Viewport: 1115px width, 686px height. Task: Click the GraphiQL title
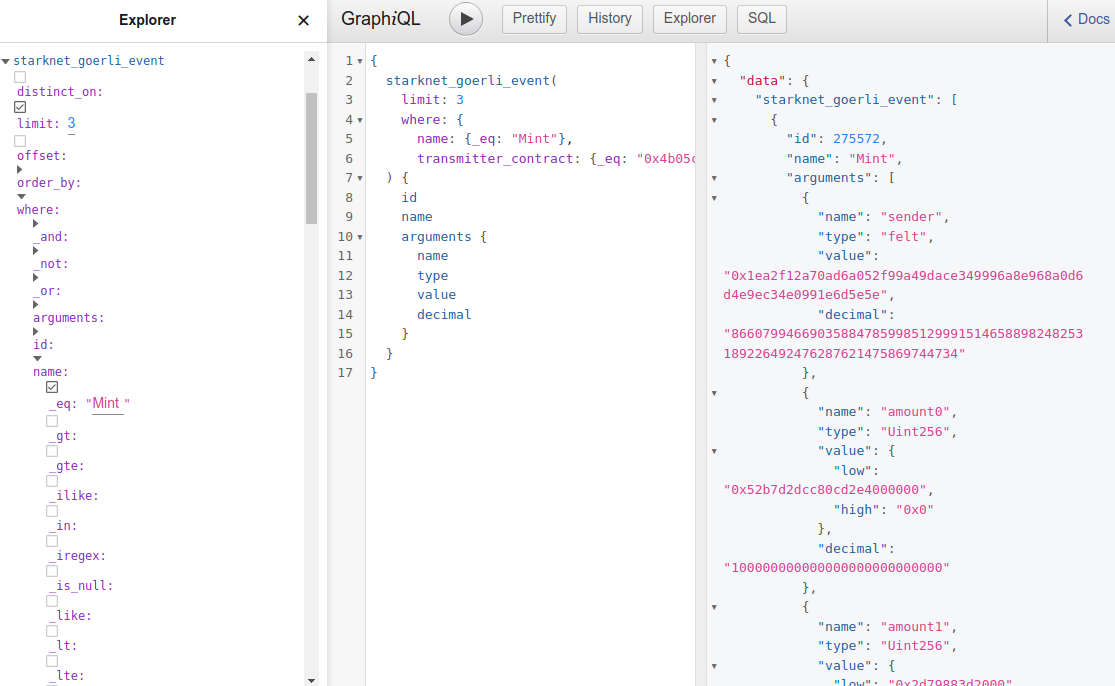point(380,19)
